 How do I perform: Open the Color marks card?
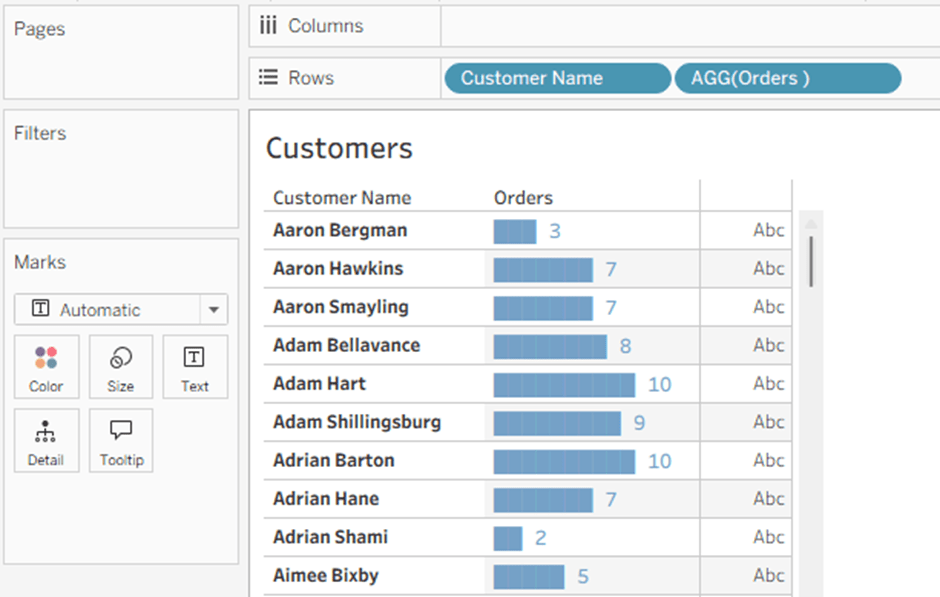(46, 367)
